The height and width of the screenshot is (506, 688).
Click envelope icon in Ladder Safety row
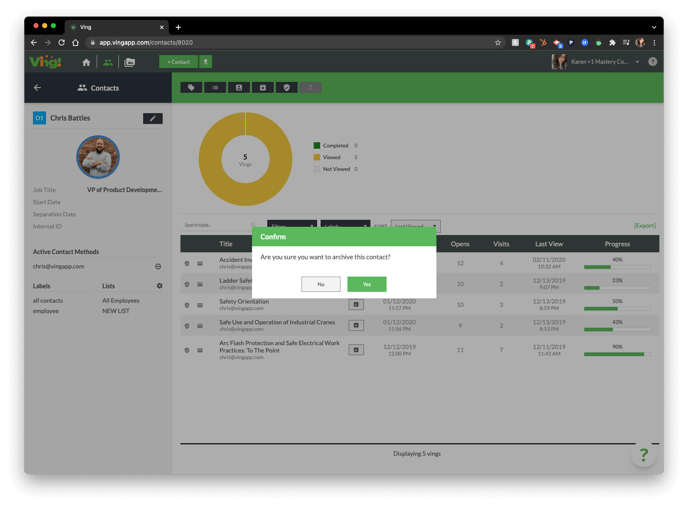[x=200, y=284]
